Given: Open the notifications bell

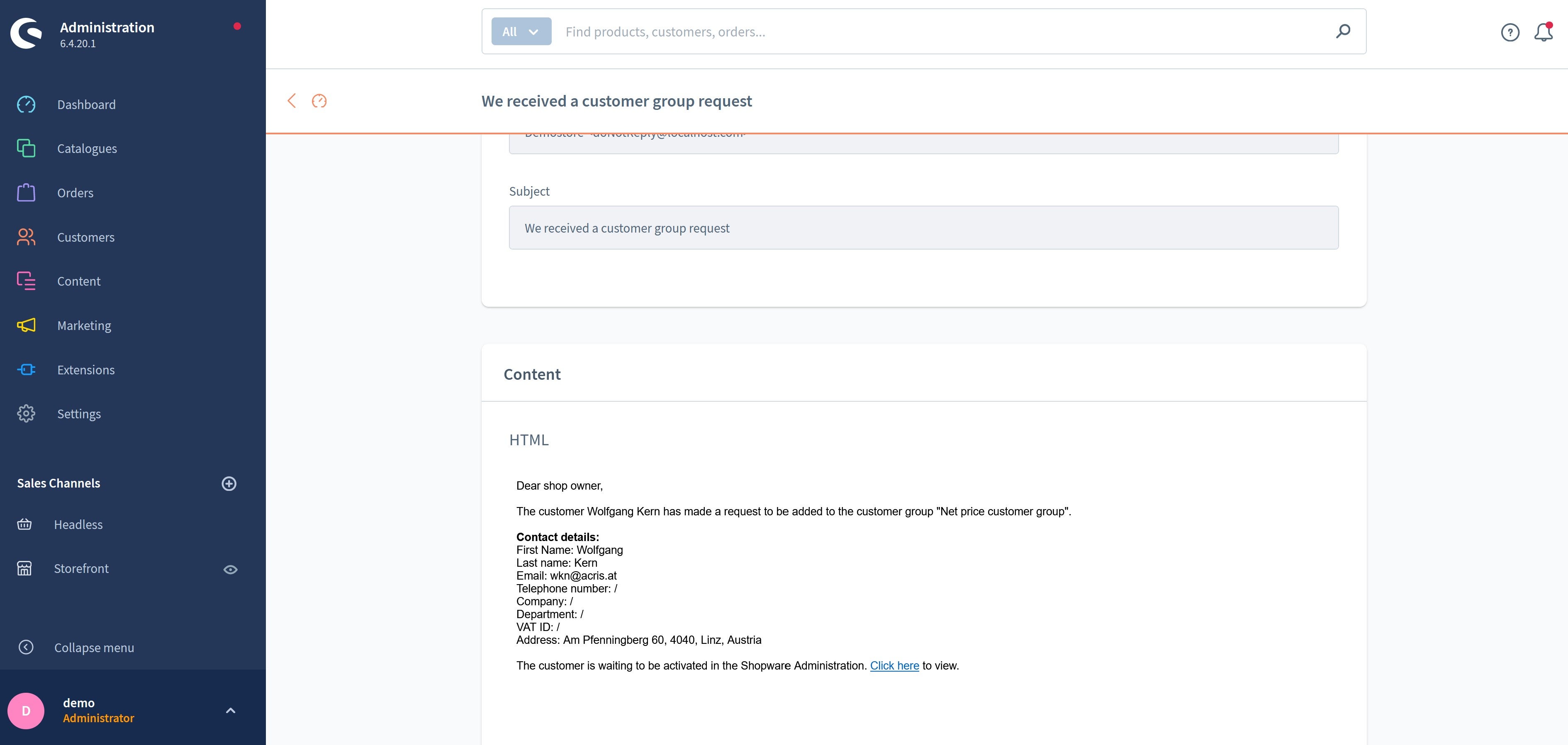Looking at the screenshot, I should point(1544,32).
